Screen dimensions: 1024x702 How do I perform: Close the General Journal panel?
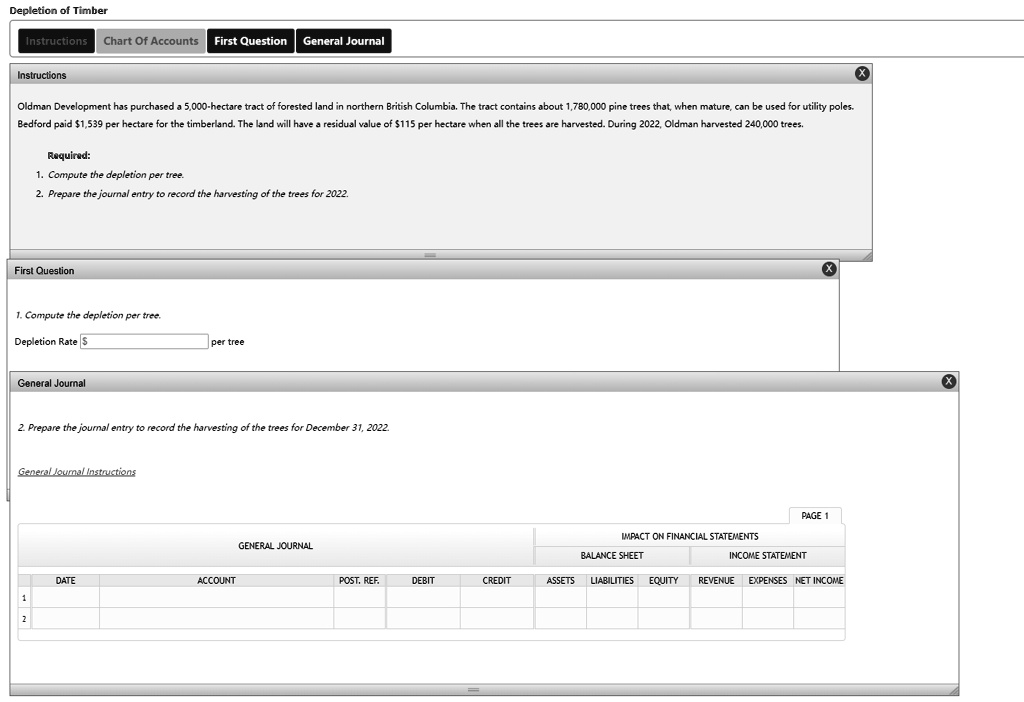948,380
